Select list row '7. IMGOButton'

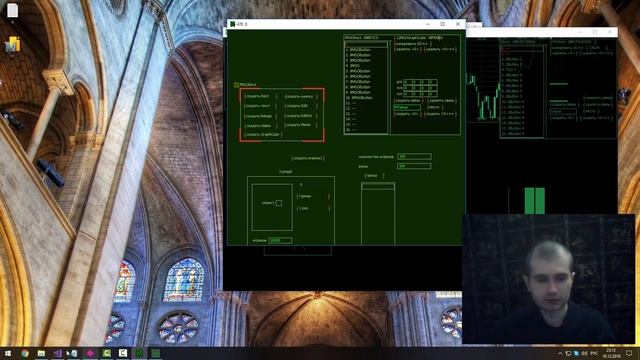pos(366,82)
